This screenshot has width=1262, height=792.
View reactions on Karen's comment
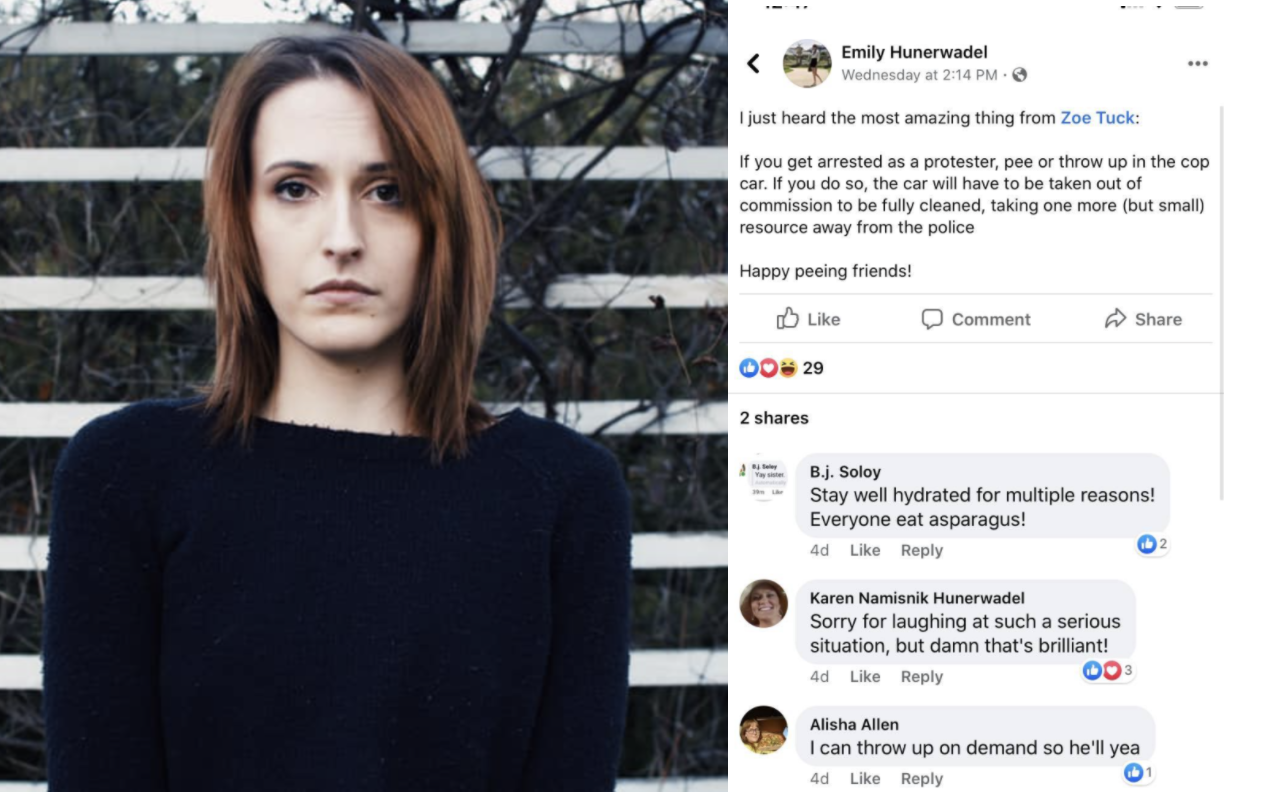tap(1107, 670)
